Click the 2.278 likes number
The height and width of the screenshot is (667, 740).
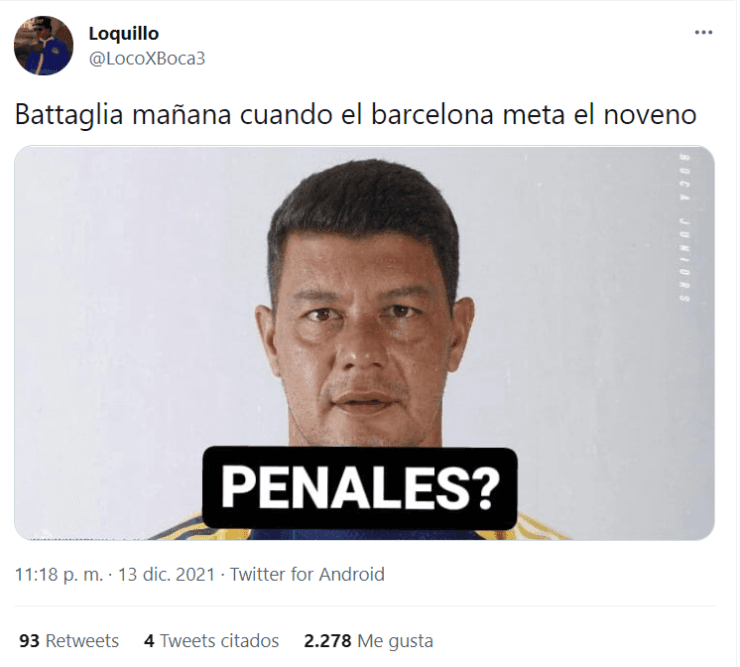tap(328, 641)
